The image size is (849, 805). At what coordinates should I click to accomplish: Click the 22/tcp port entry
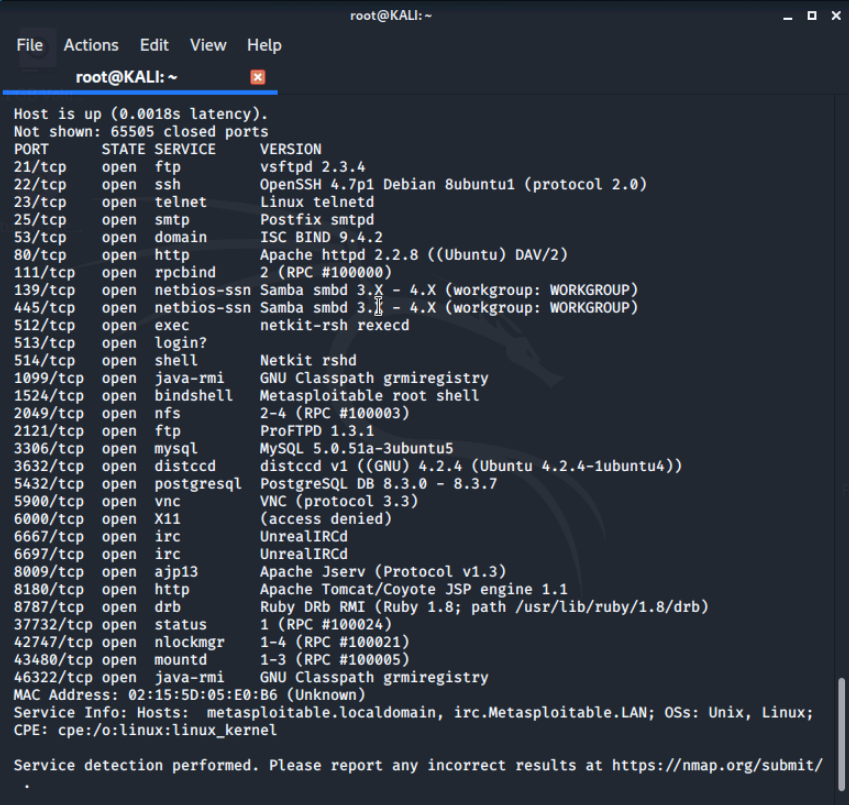(40, 185)
